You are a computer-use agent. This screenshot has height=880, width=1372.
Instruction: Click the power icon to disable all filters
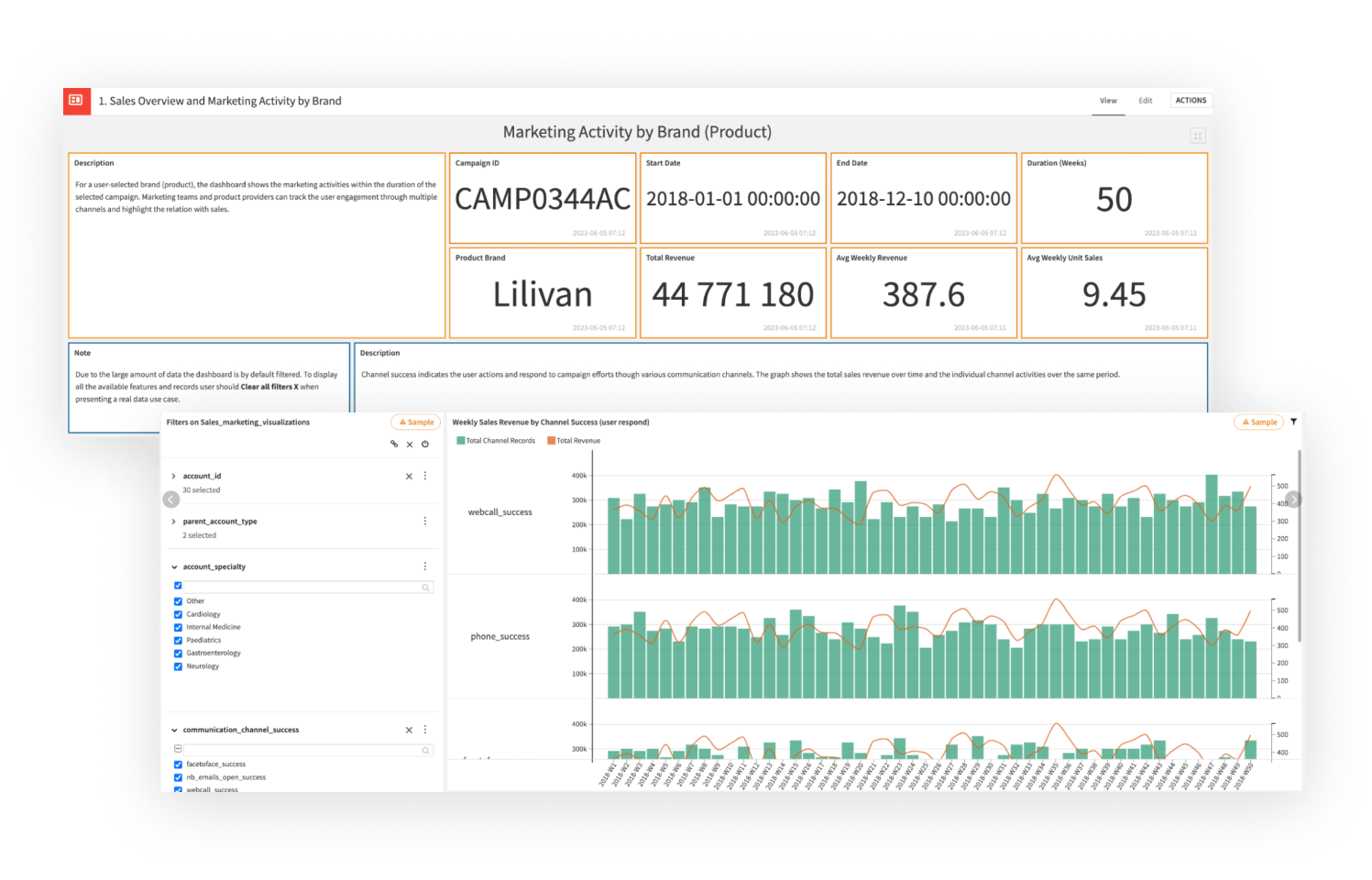click(425, 444)
